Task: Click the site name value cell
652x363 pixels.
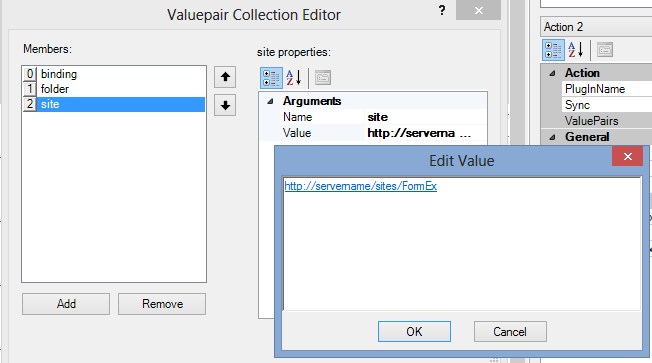Action: (x=425, y=117)
